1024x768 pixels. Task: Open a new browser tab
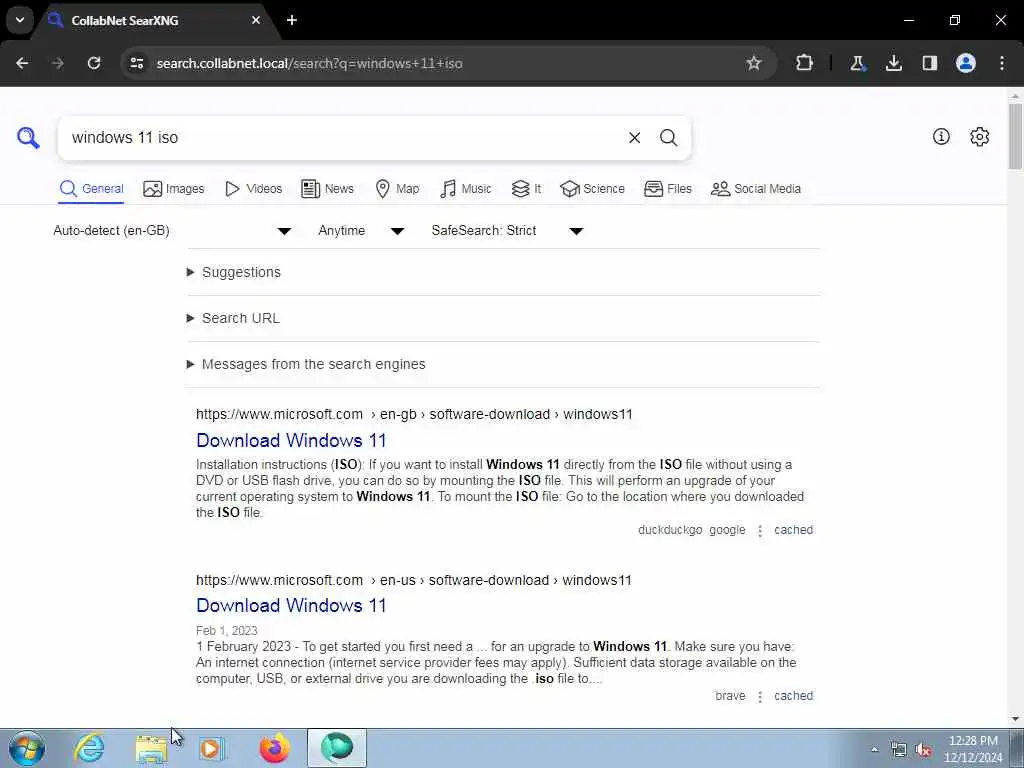click(x=292, y=20)
